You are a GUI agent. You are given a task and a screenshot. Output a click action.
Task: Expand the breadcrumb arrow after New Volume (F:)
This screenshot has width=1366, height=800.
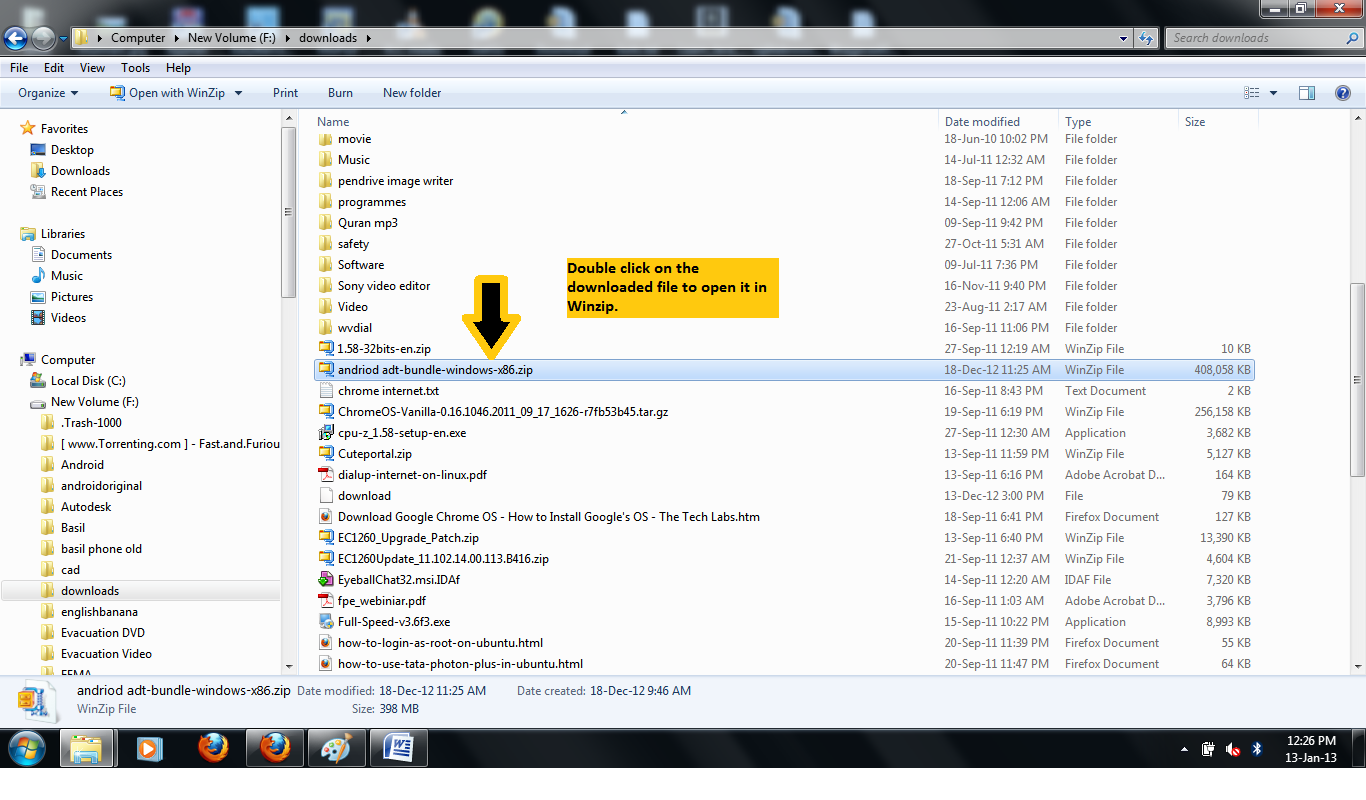[288, 38]
